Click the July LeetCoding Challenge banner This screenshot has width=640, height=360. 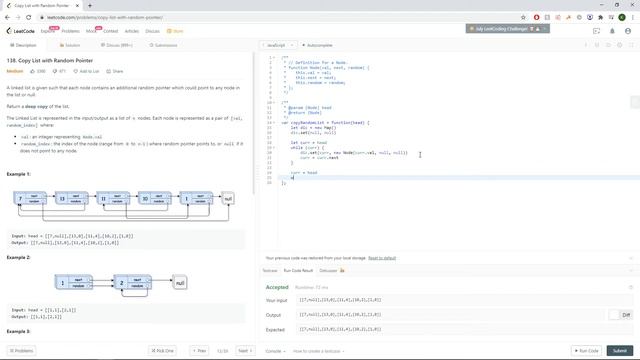point(507,29)
